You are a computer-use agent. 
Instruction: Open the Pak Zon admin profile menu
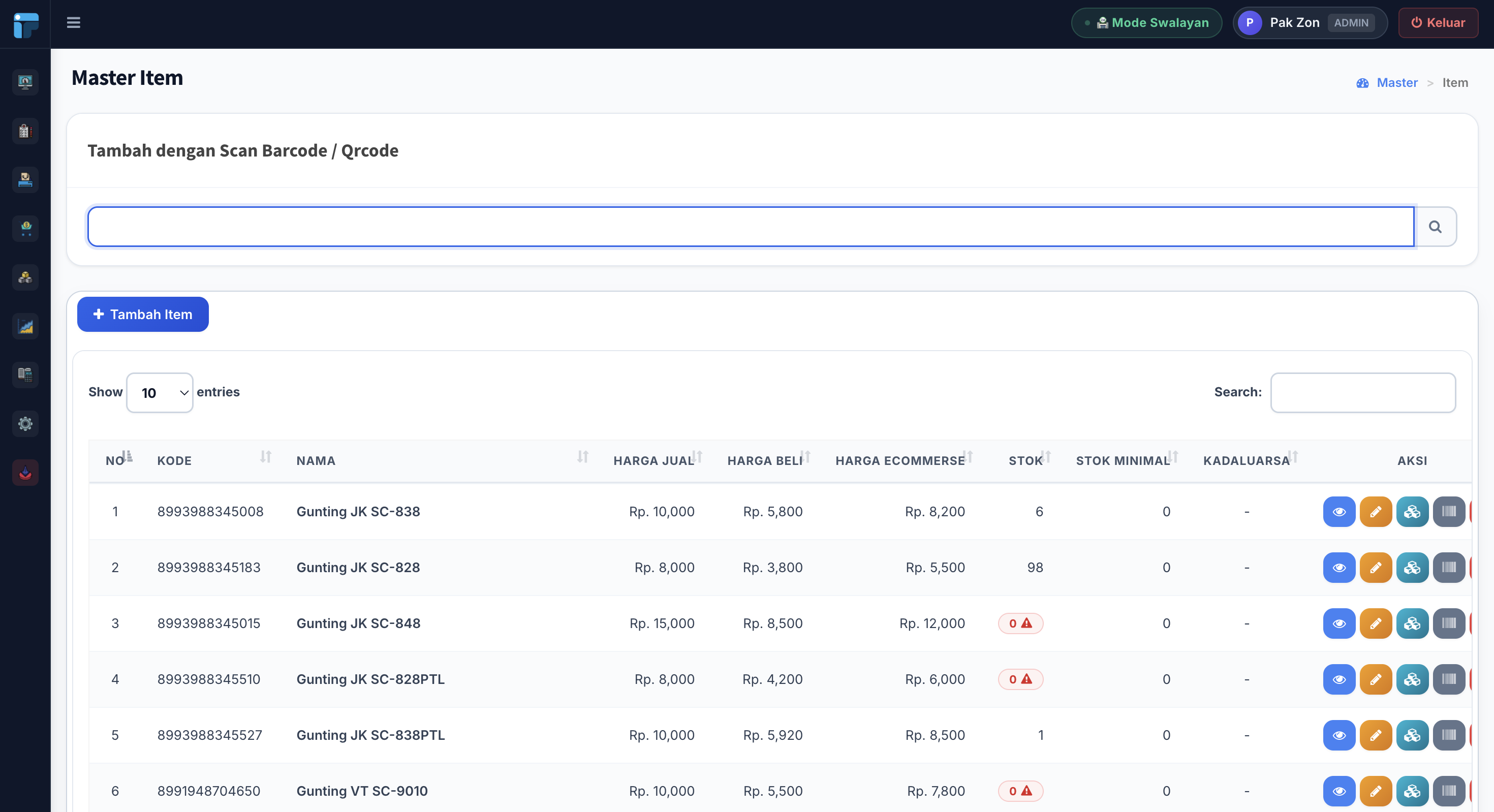[x=1310, y=23]
